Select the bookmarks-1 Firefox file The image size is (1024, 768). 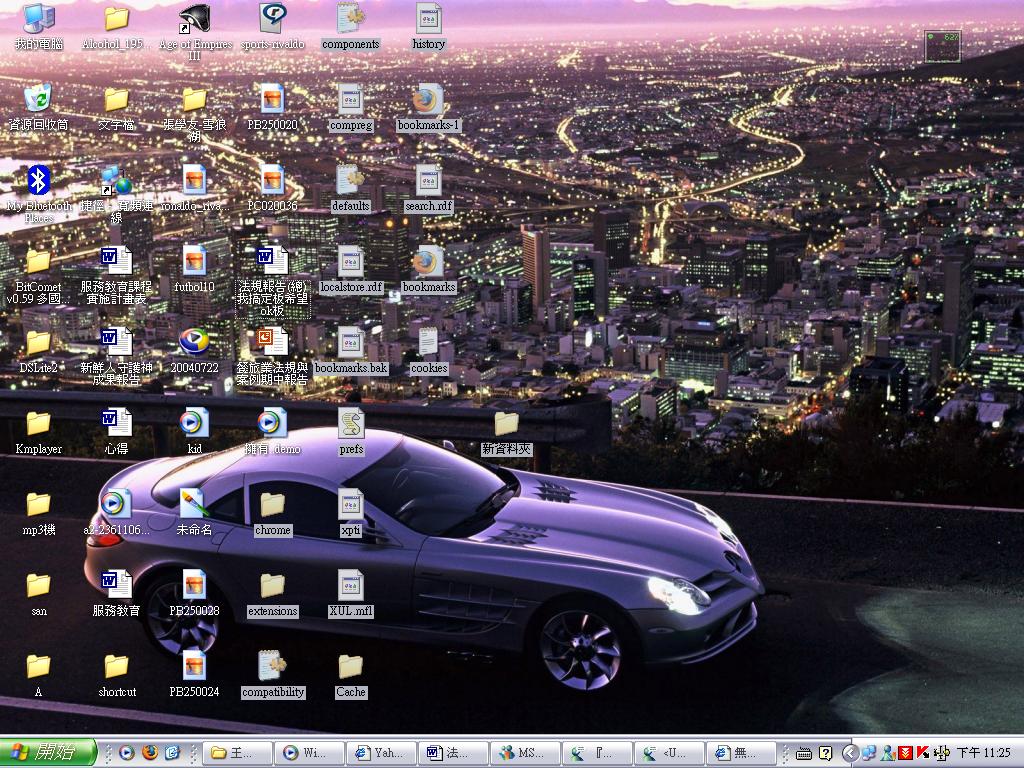[428, 102]
